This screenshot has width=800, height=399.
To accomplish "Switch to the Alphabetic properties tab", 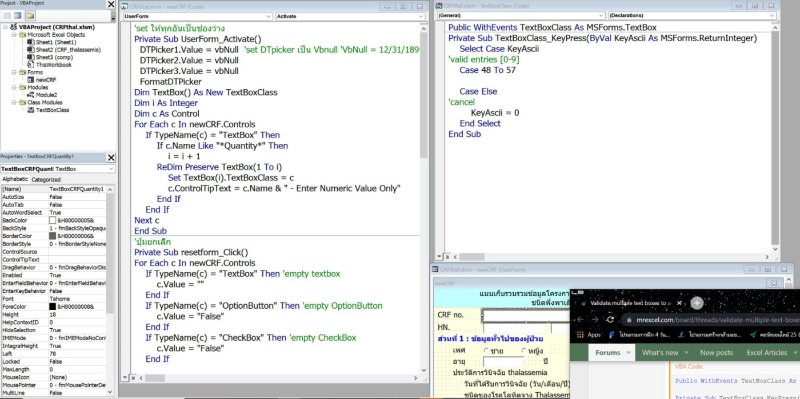I will click(x=15, y=180).
